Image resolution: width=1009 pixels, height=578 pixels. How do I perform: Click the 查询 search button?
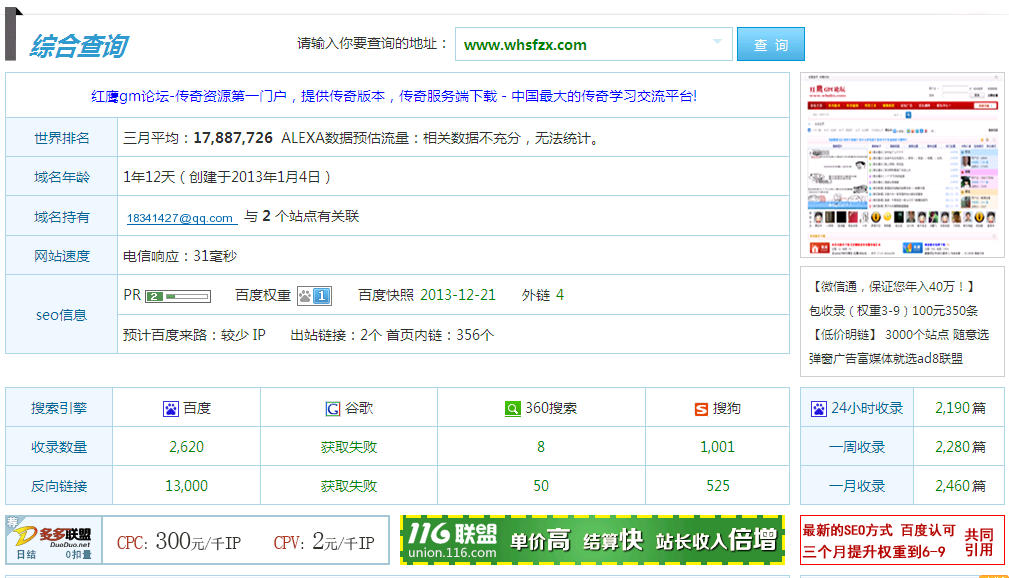(x=770, y=45)
